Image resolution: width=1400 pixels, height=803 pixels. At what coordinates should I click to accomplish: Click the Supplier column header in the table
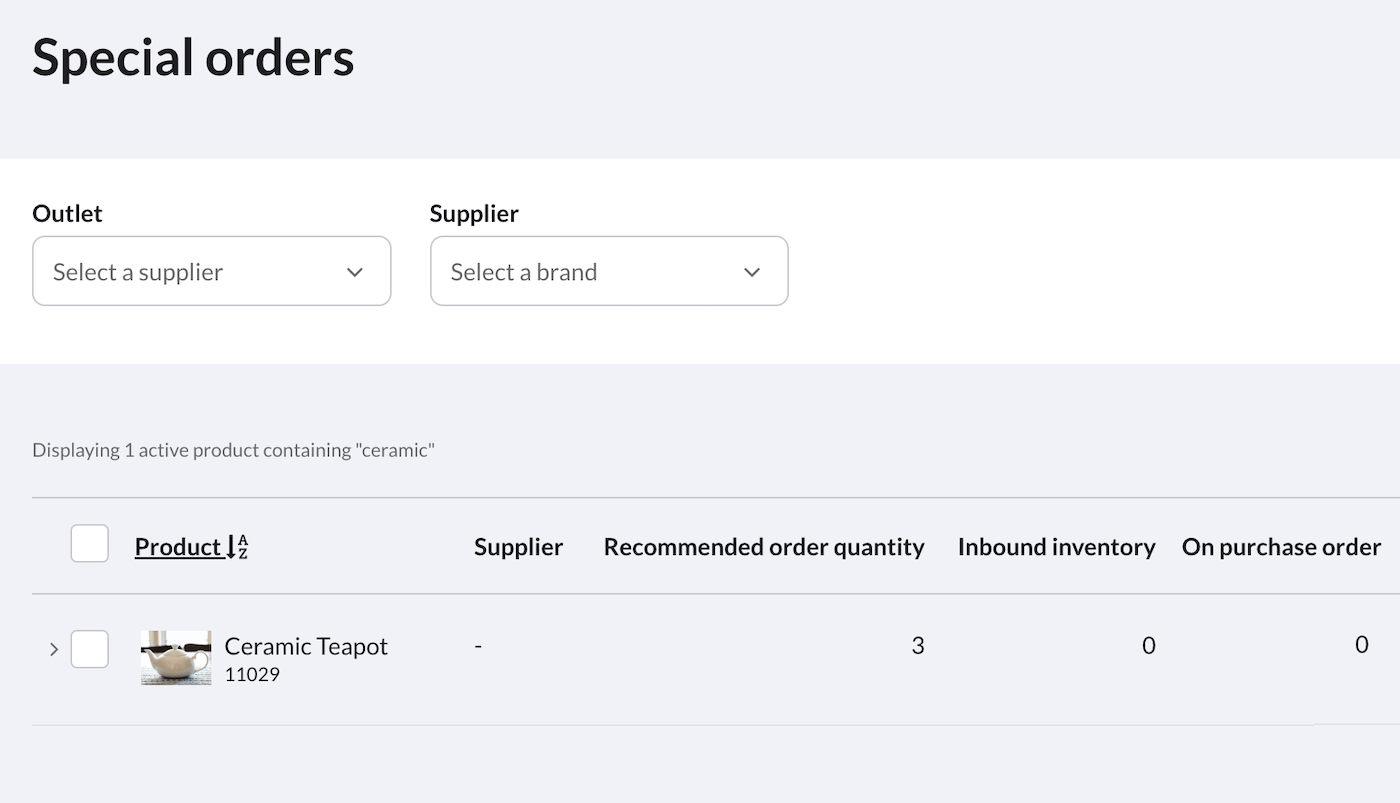pos(518,547)
